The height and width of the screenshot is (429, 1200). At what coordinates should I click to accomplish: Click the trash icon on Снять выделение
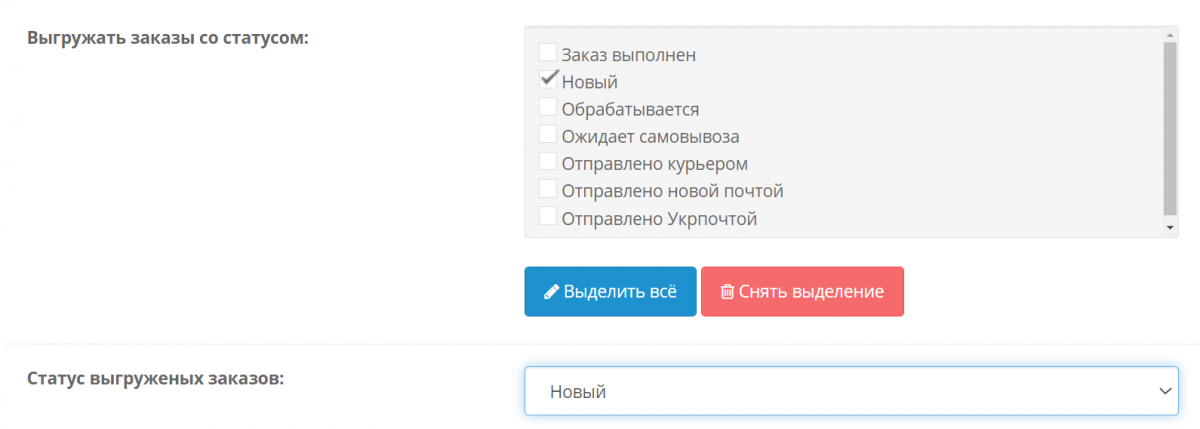(727, 292)
